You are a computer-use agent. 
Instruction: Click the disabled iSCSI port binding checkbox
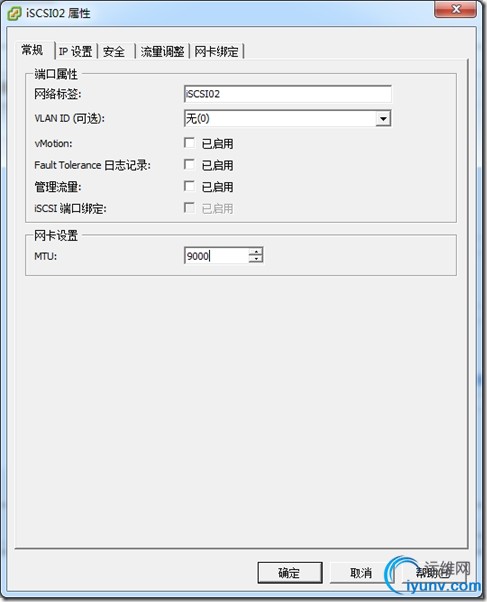189,208
